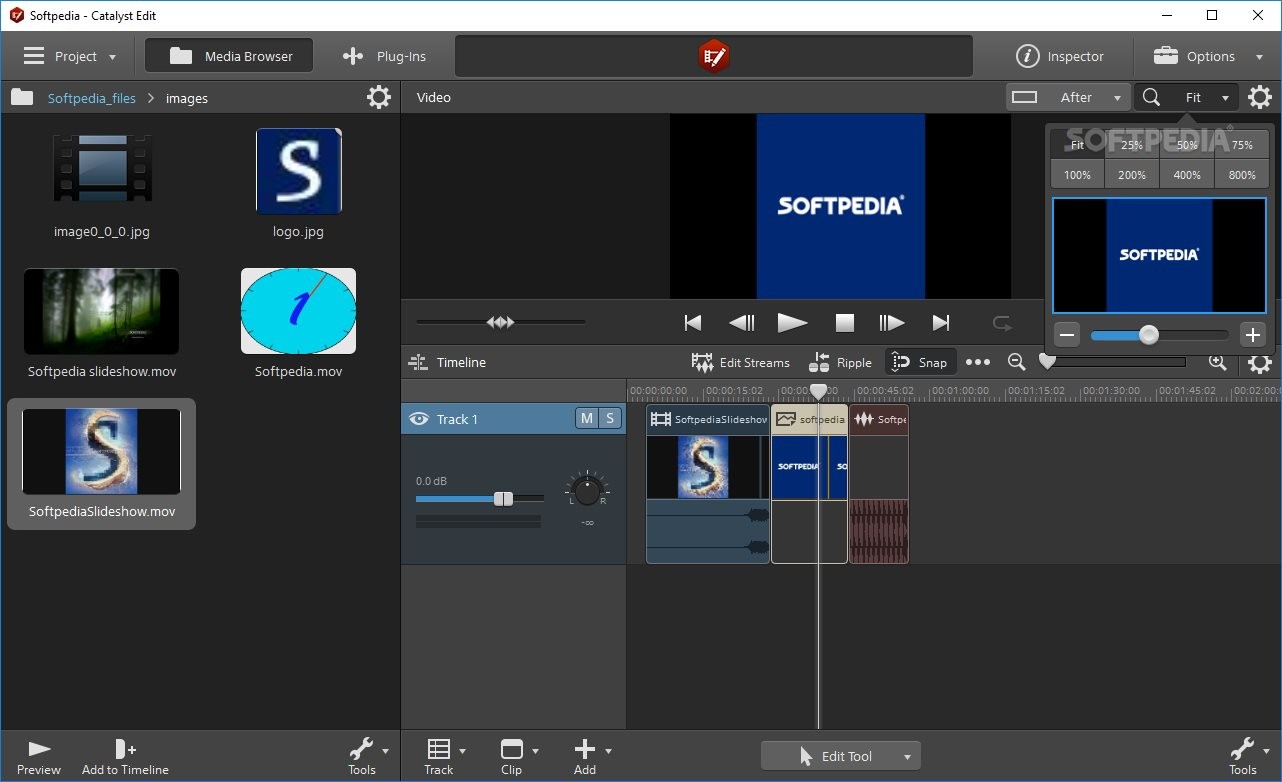This screenshot has height=782, width=1282.
Task: Open the Plug-Ins panel
Action: (384, 56)
